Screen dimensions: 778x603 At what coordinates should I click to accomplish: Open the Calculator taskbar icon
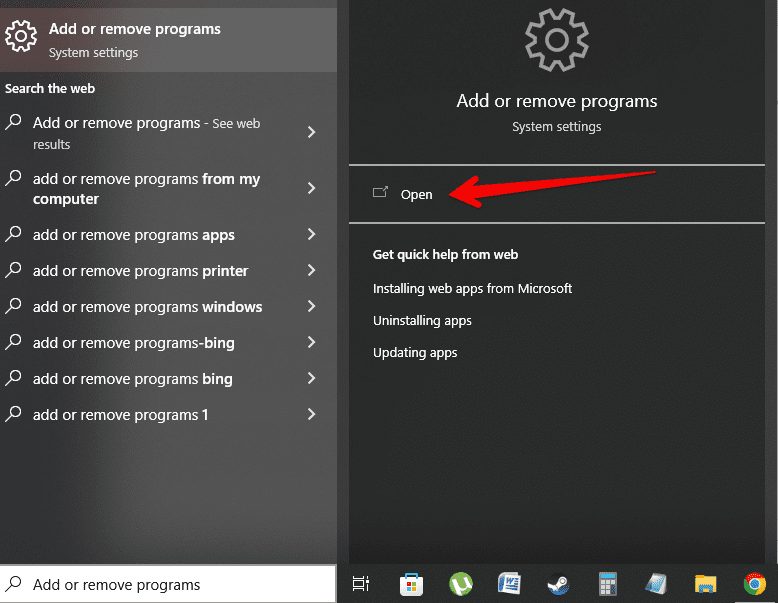click(x=608, y=584)
